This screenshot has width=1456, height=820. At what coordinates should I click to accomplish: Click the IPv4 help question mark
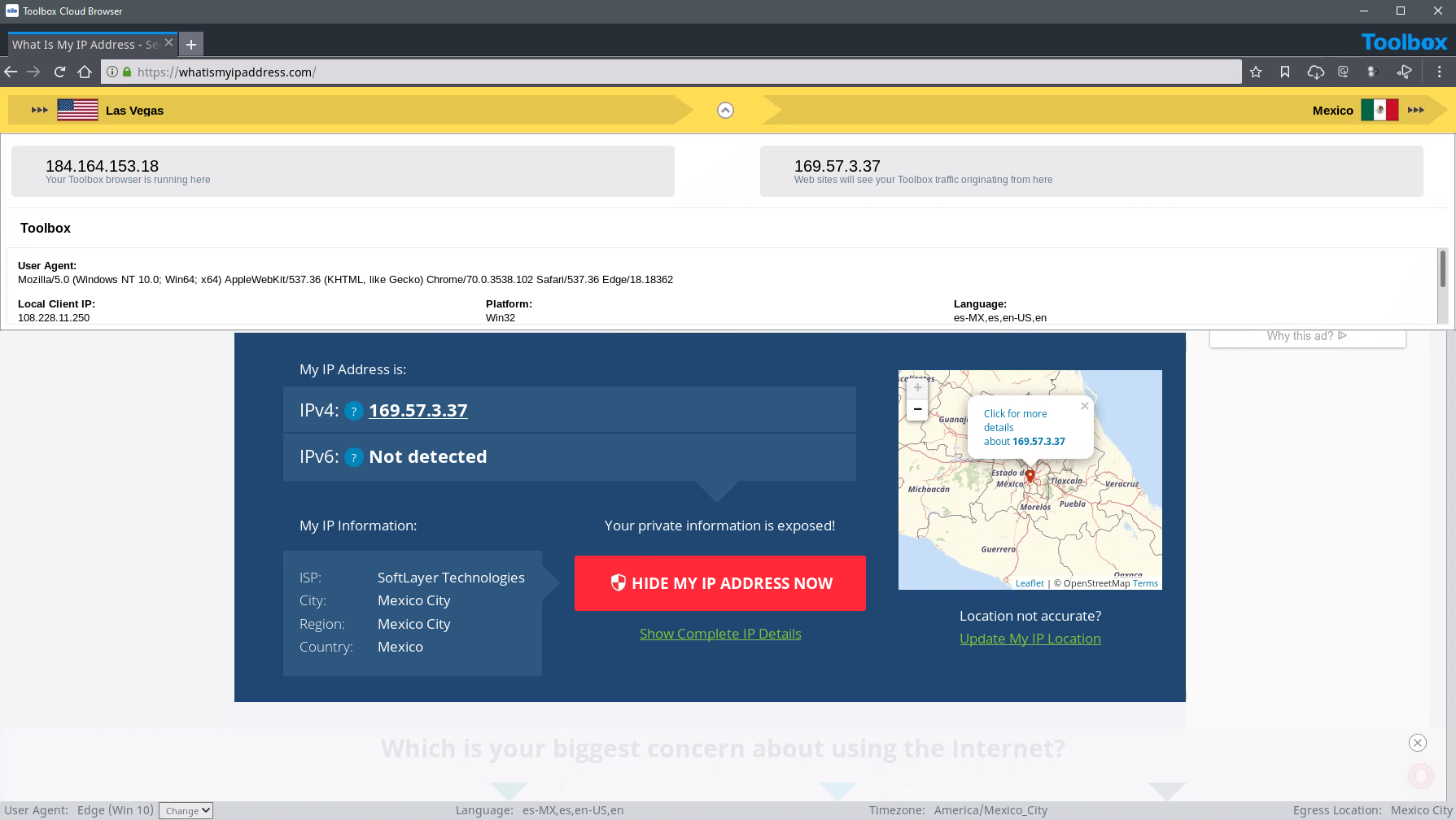coord(354,411)
